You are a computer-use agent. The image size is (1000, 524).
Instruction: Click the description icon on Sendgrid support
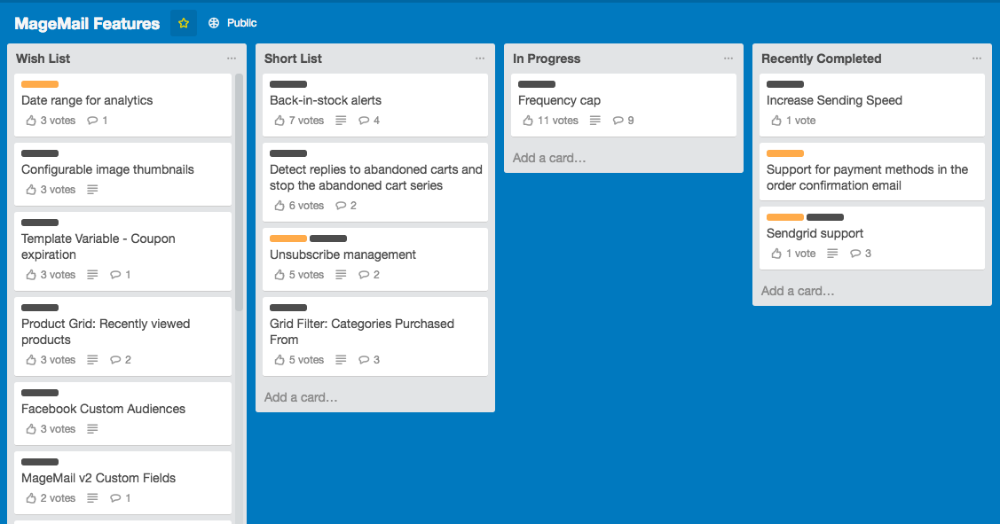tap(833, 254)
